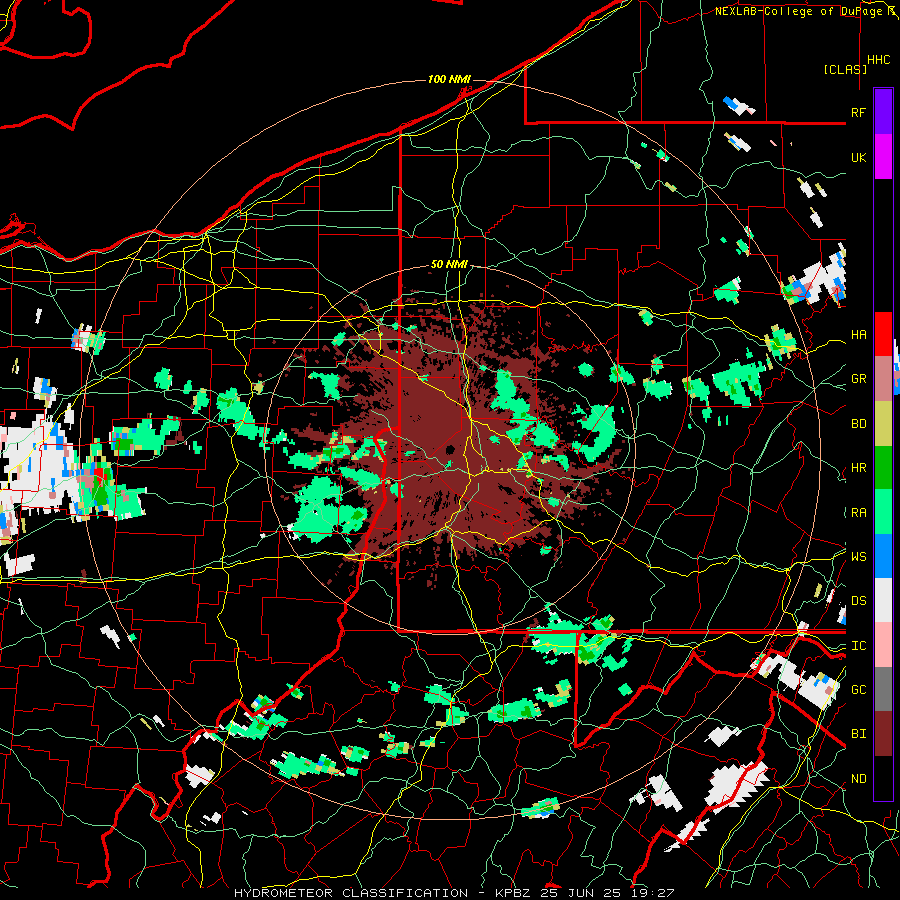Click the DS legend label
This screenshot has height=900, width=900.
pyautogui.click(x=859, y=601)
